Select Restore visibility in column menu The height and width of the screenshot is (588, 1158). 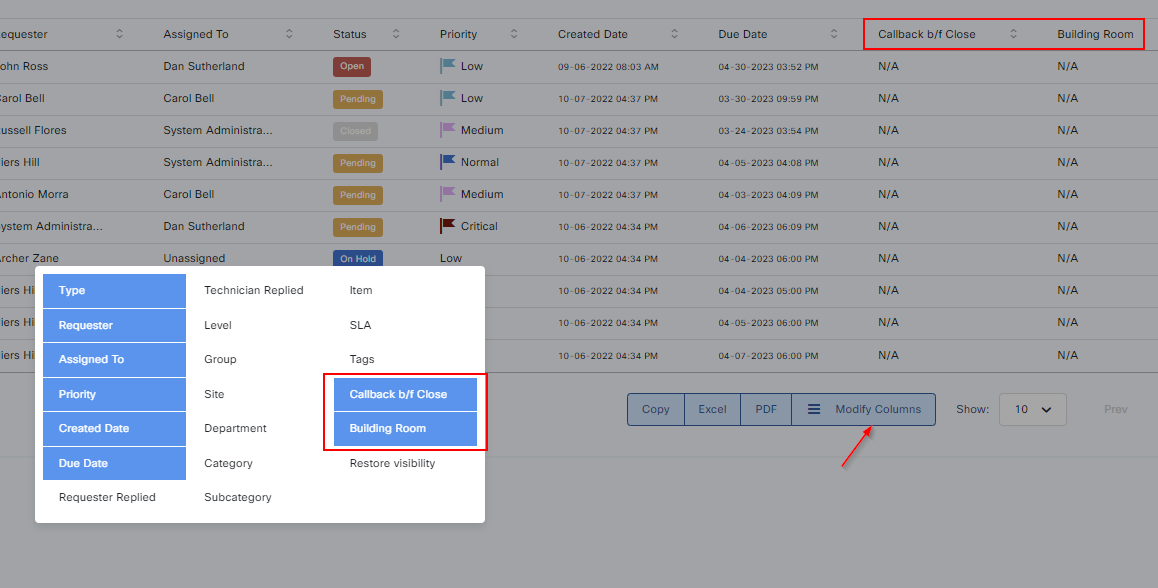[392, 463]
